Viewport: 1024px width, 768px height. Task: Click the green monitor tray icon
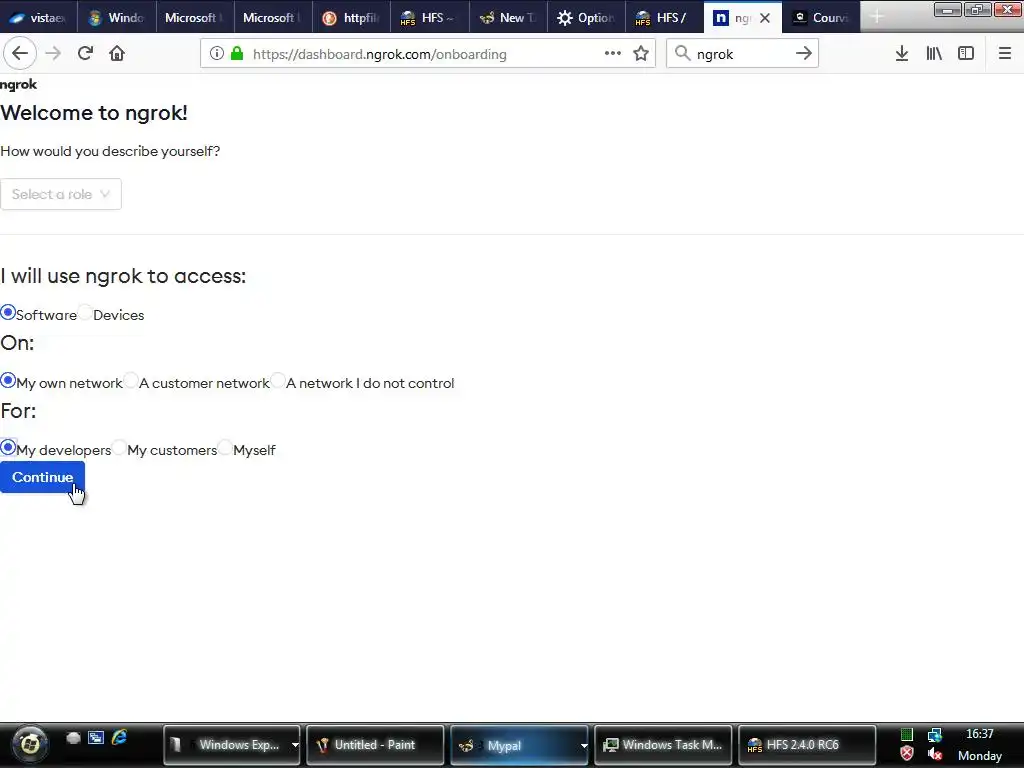pyautogui.click(x=906, y=735)
